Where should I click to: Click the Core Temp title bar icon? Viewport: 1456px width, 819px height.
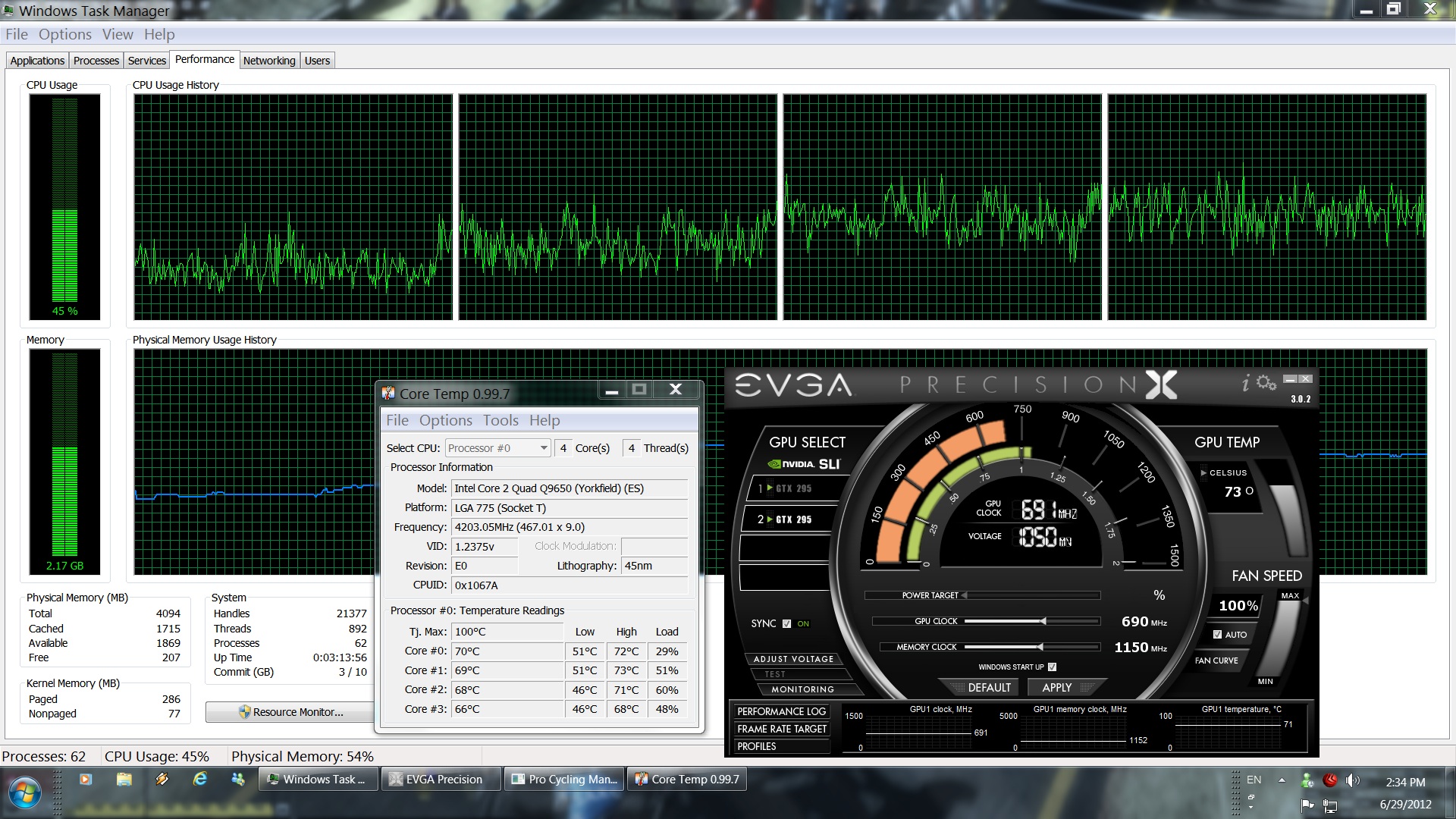pyautogui.click(x=388, y=393)
